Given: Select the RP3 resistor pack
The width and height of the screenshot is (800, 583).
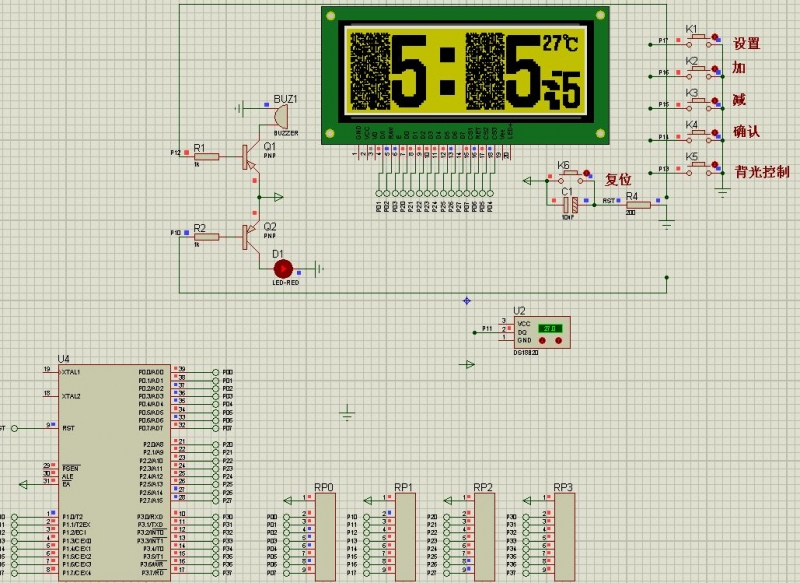Looking at the screenshot, I should [x=564, y=536].
